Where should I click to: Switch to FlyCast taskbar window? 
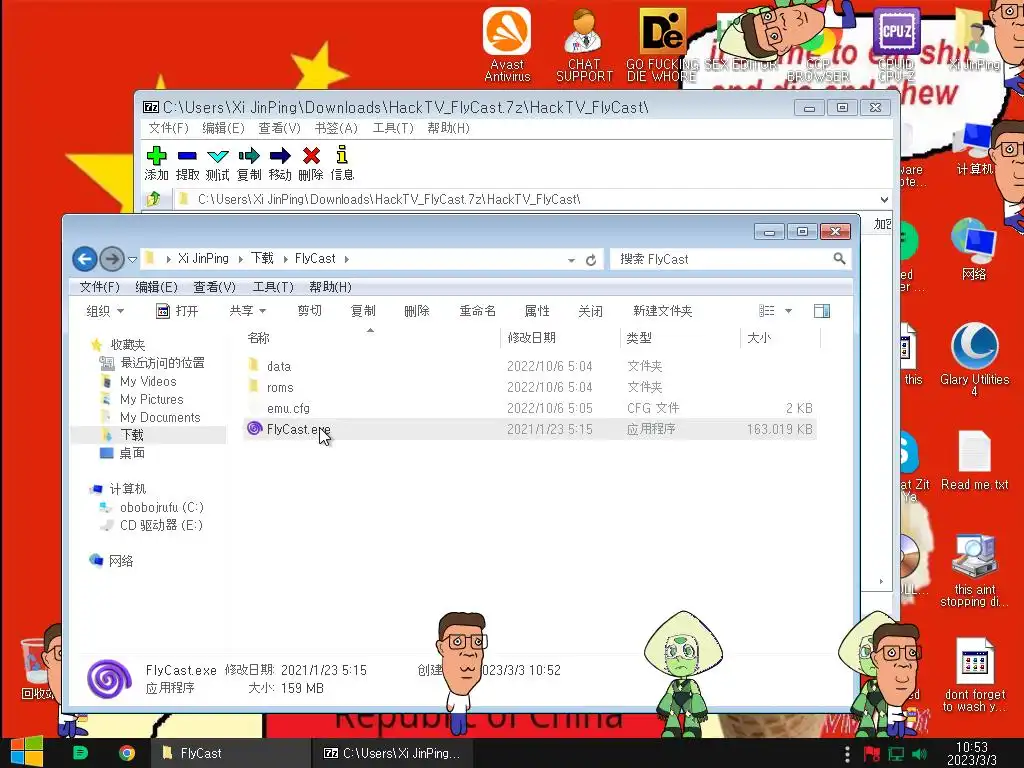[x=230, y=753]
